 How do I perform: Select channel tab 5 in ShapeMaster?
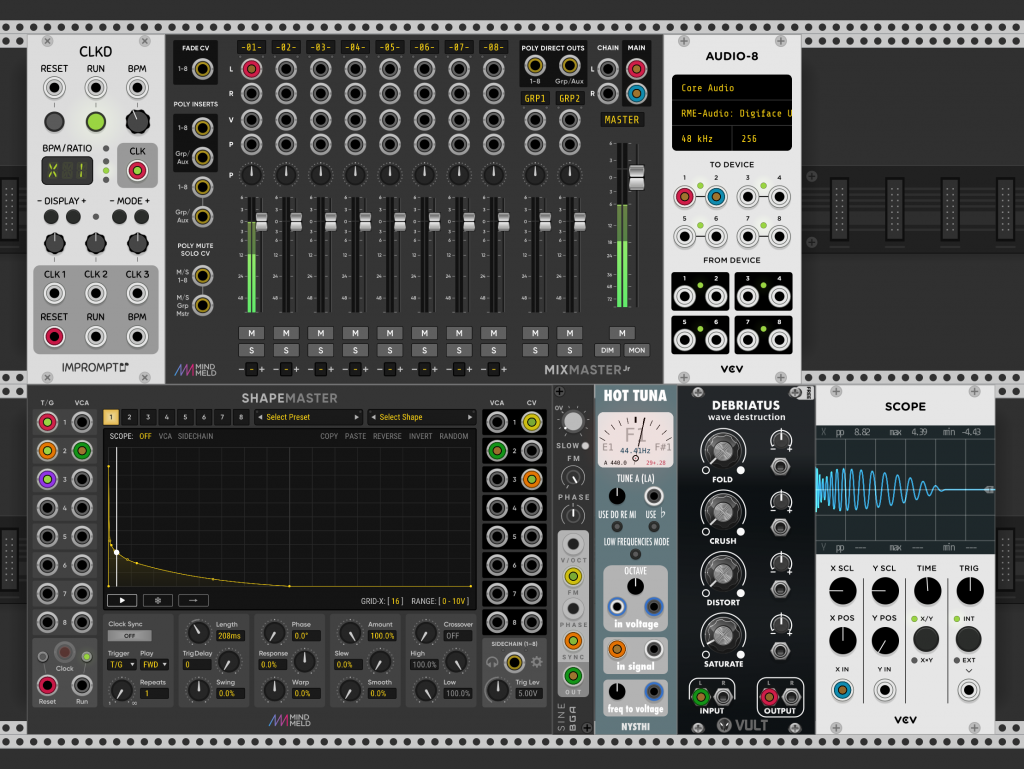[x=185, y=417]
